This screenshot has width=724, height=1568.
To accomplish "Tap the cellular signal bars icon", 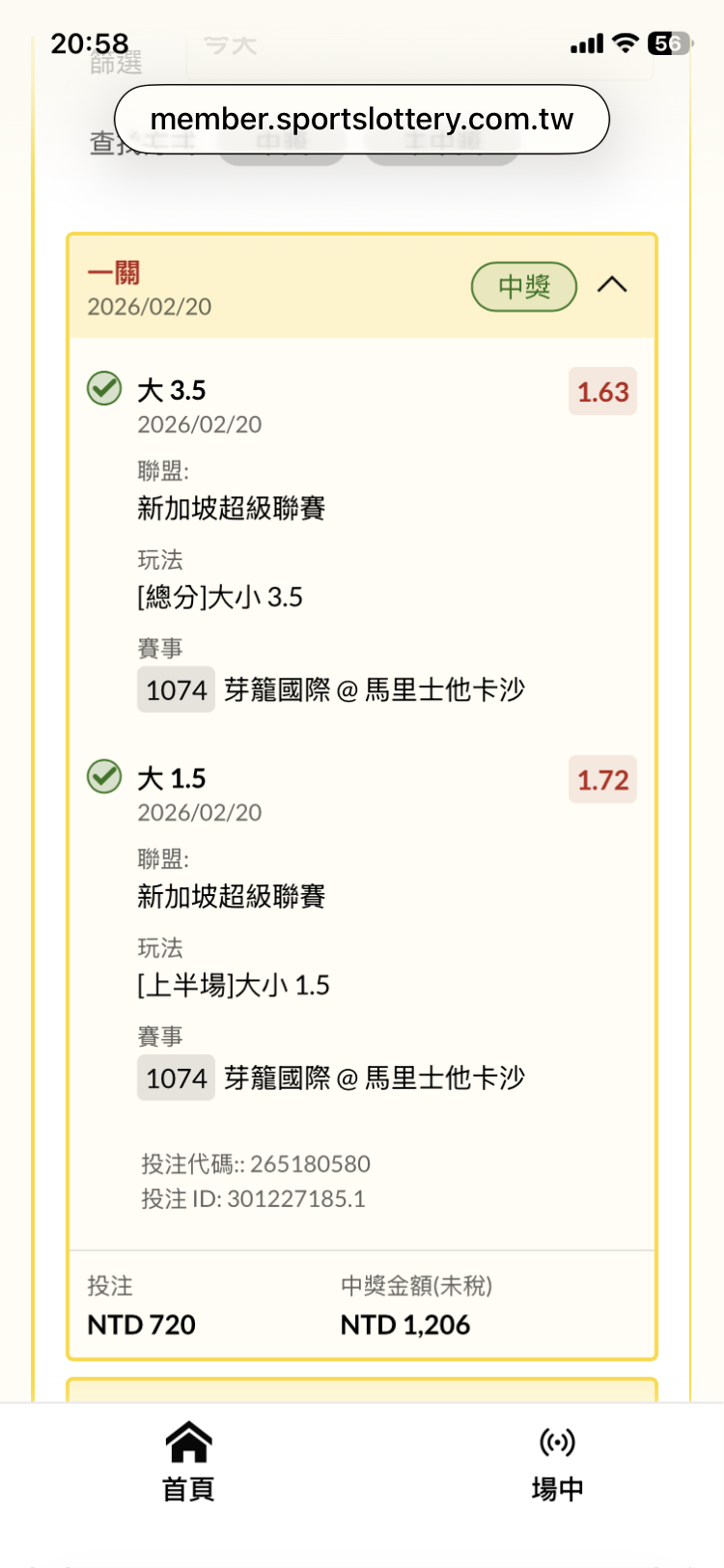I will pos(586,44).
